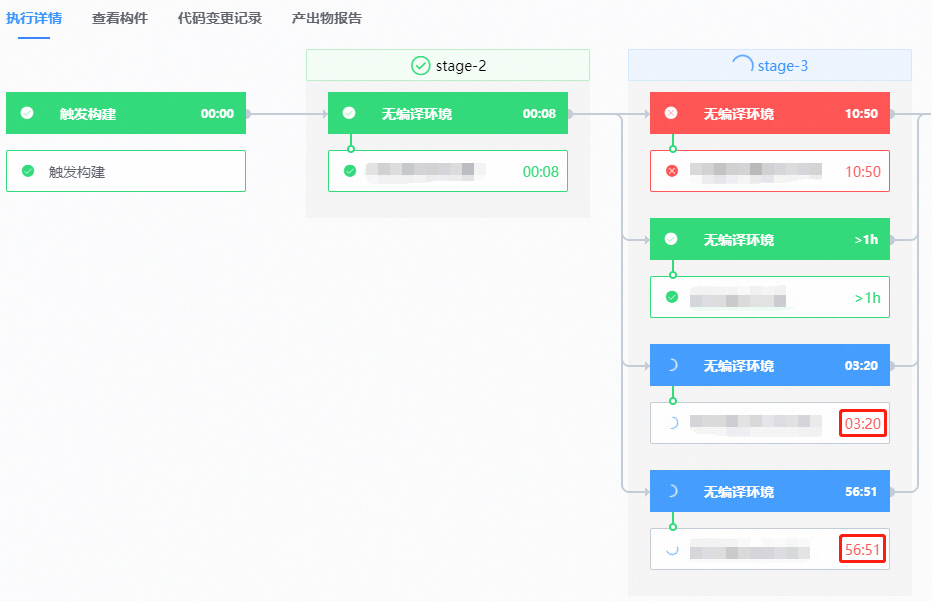
Task: Click success check icon in stage-2 header
Action: pyautogui.click(x=420, y=65)
